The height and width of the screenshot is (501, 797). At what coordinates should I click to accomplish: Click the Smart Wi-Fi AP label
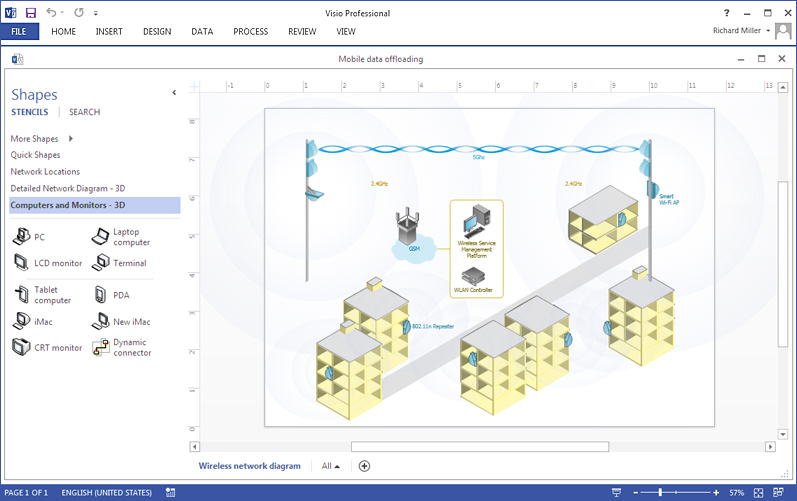pos(669,199)
